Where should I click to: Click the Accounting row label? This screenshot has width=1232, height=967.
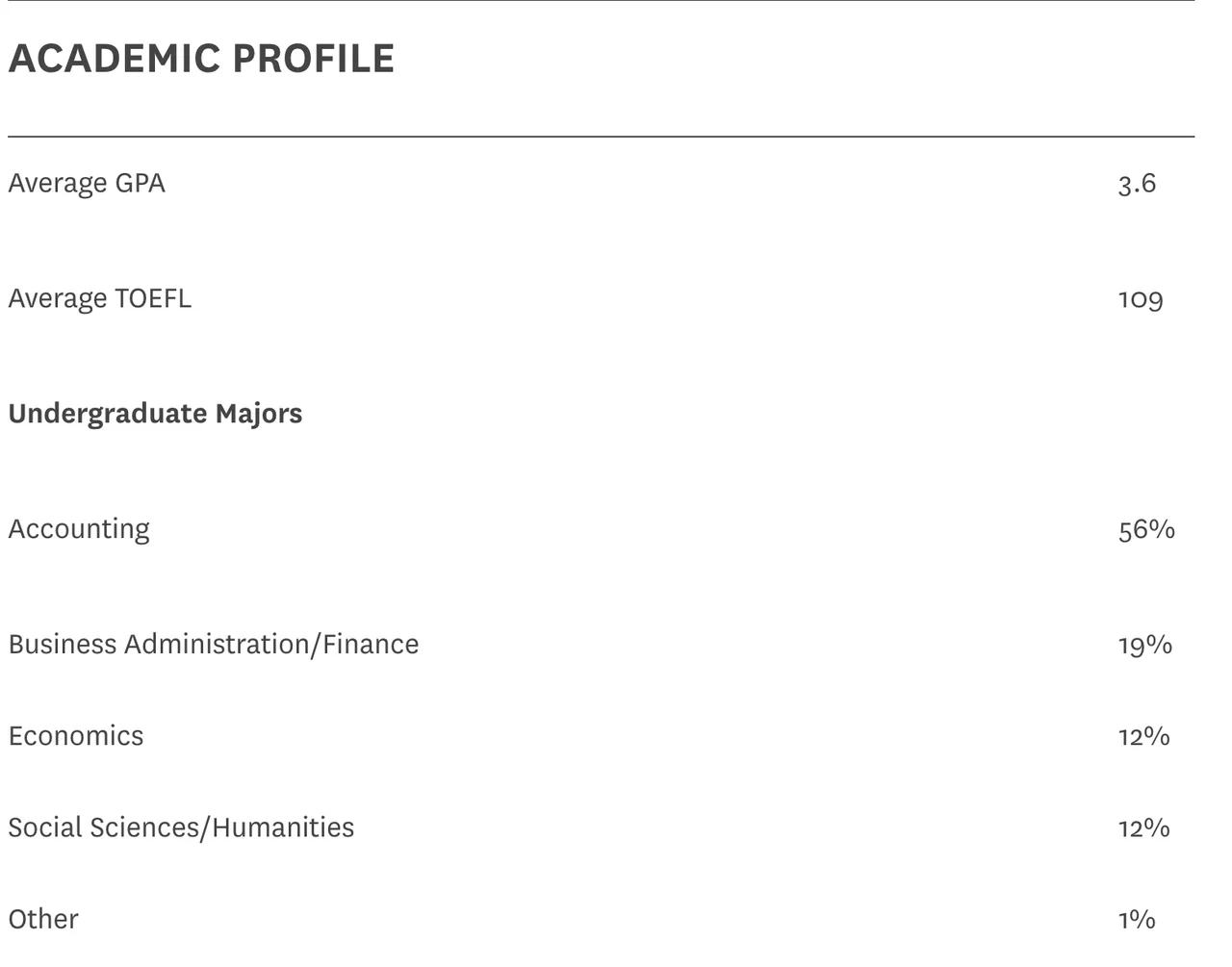(79, 529)
